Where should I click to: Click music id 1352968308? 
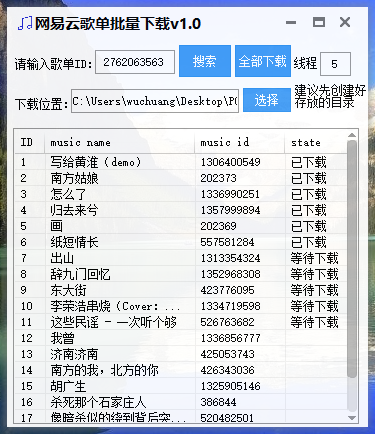point(230,274)
